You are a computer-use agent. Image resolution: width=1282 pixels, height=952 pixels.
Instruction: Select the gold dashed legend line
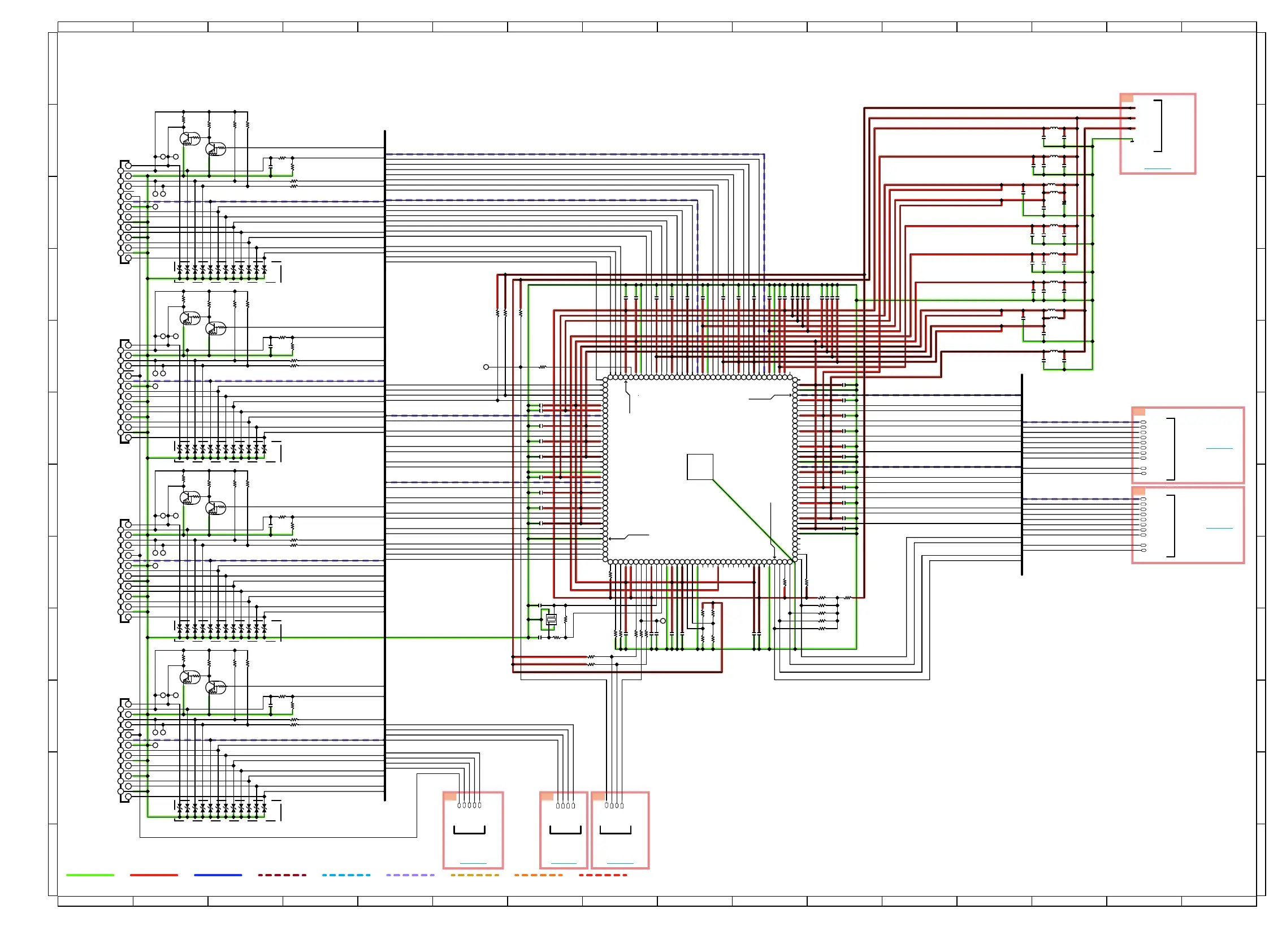[474, 875]
